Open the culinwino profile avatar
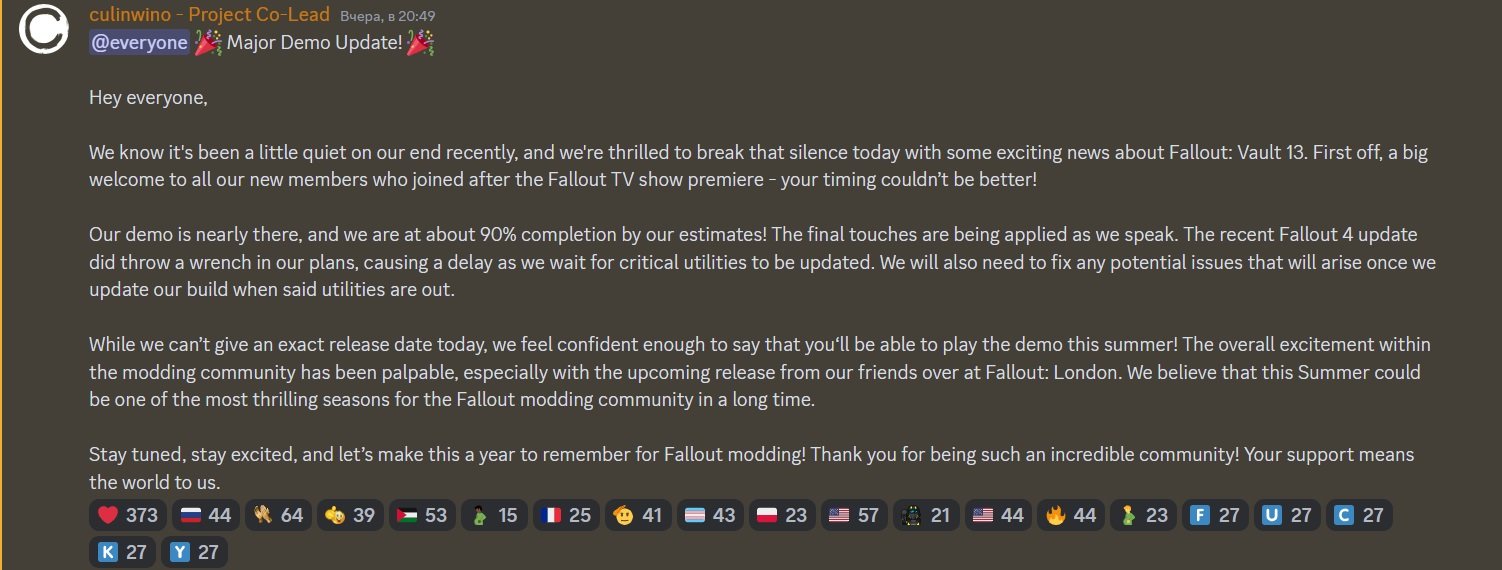This screenshot has width=1502, height=570. (x=44, y=28)
